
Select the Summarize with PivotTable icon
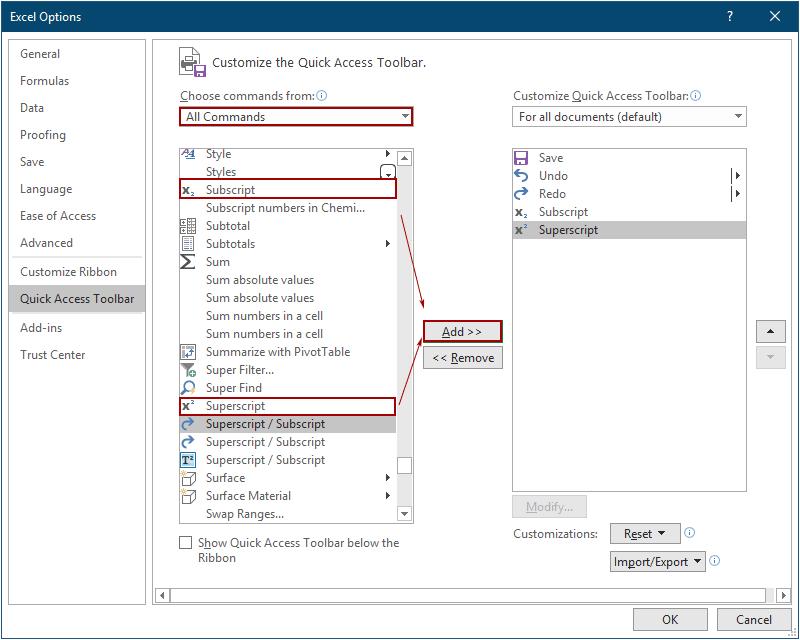pyautogui.click(x=187, y=352)
